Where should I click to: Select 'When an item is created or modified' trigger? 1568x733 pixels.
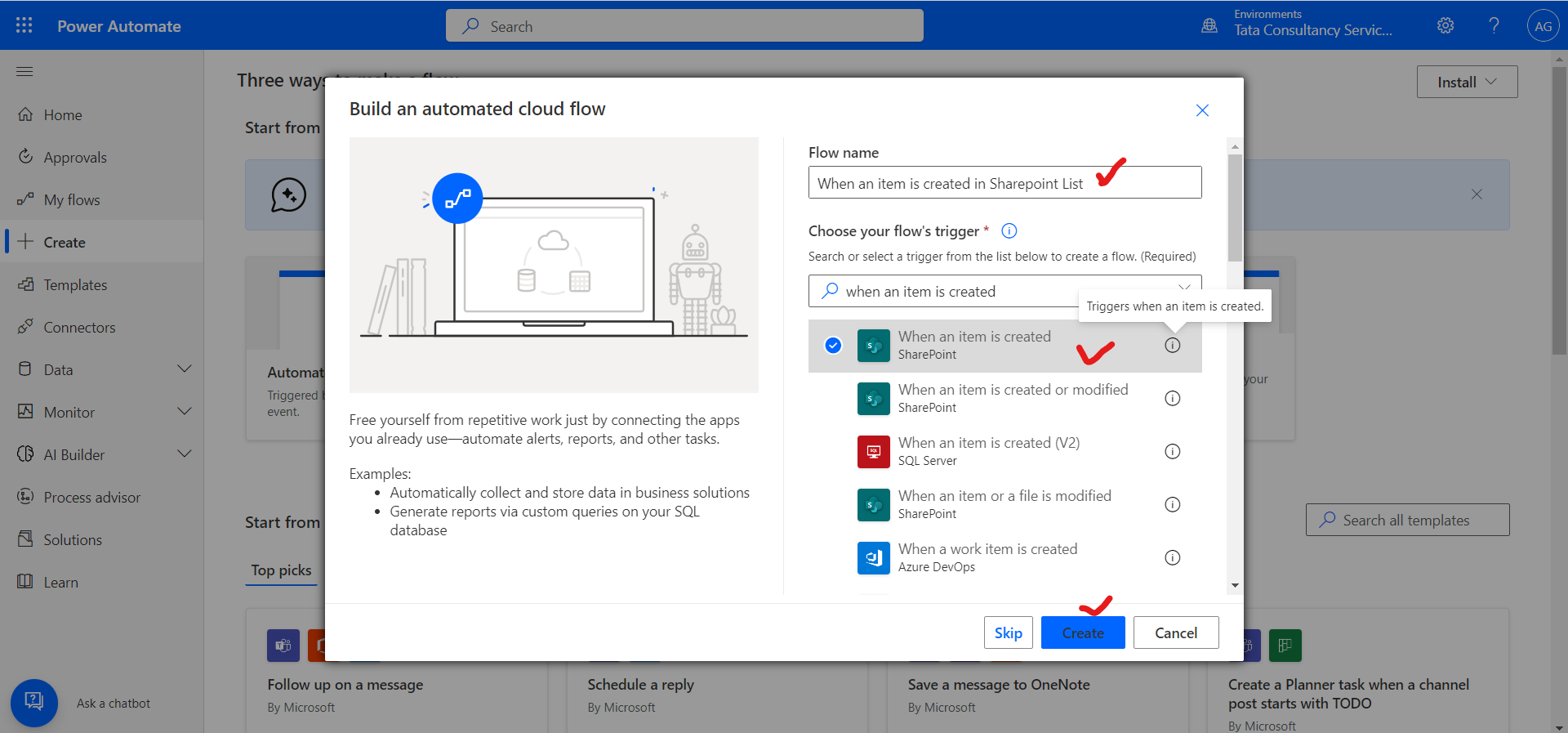click(x=1013, y=398)
